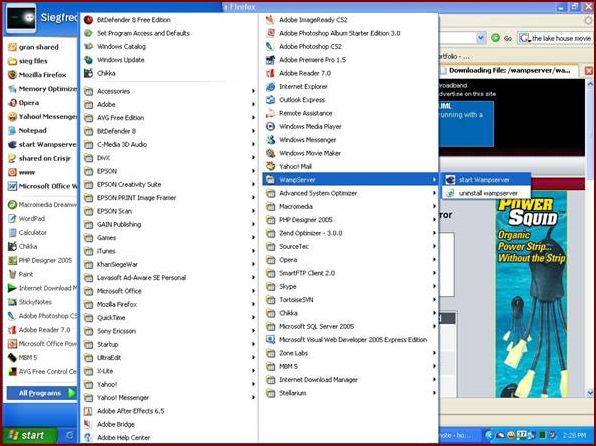
Task: Open Mozilla Firefox icon in pinned list
Action: click(13, 75)
